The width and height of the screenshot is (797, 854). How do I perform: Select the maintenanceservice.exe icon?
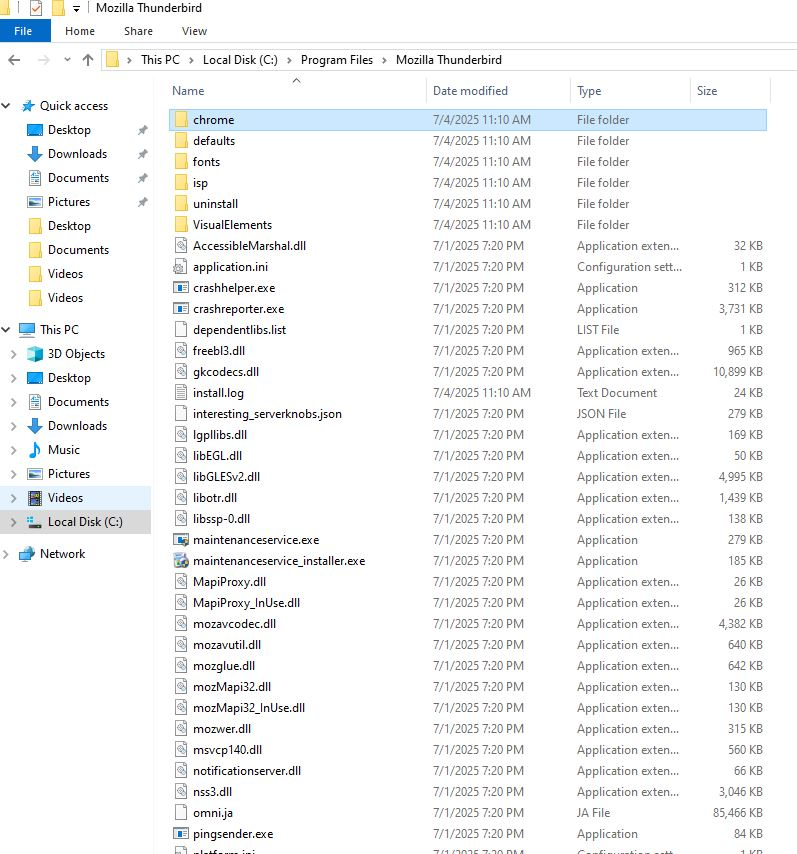(181, 540)
